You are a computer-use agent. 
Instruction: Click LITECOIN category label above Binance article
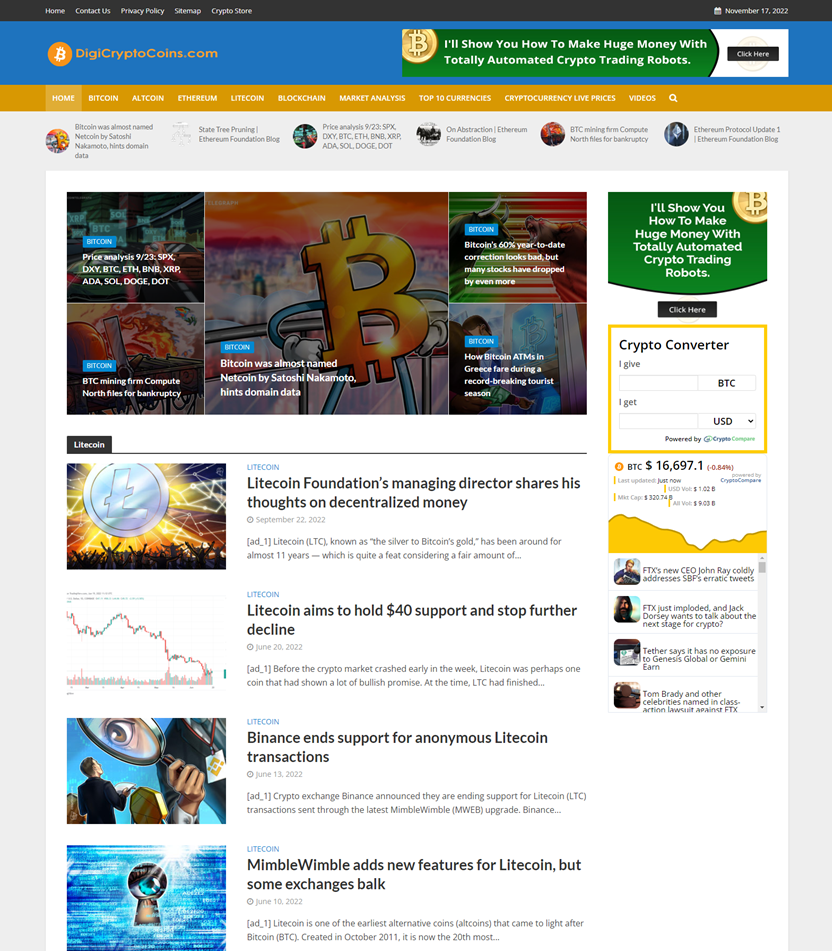coord(263,722)
